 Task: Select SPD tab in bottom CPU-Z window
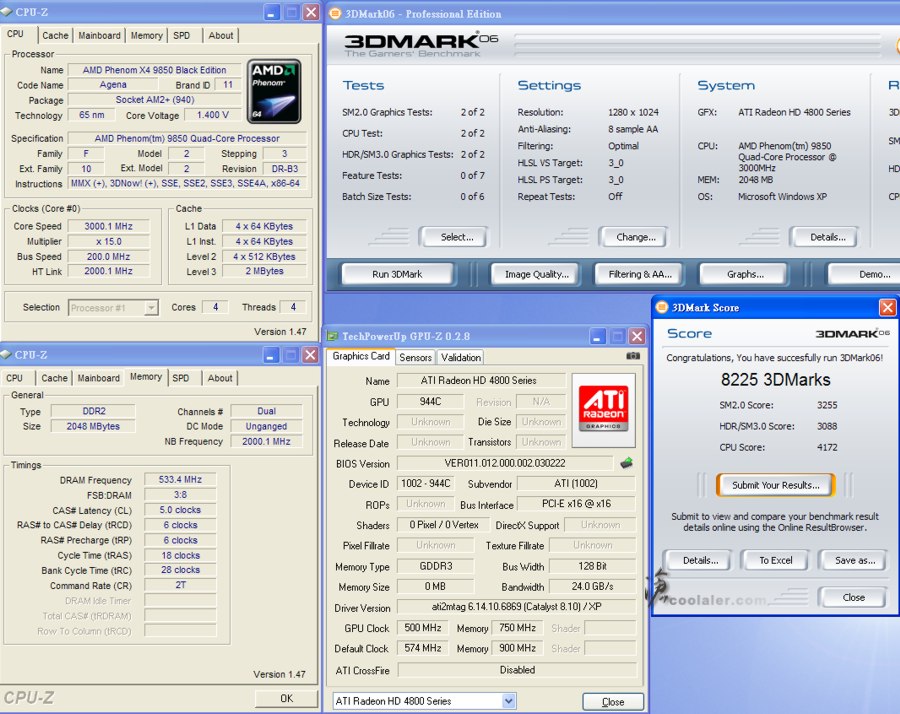tap(181, 378)
